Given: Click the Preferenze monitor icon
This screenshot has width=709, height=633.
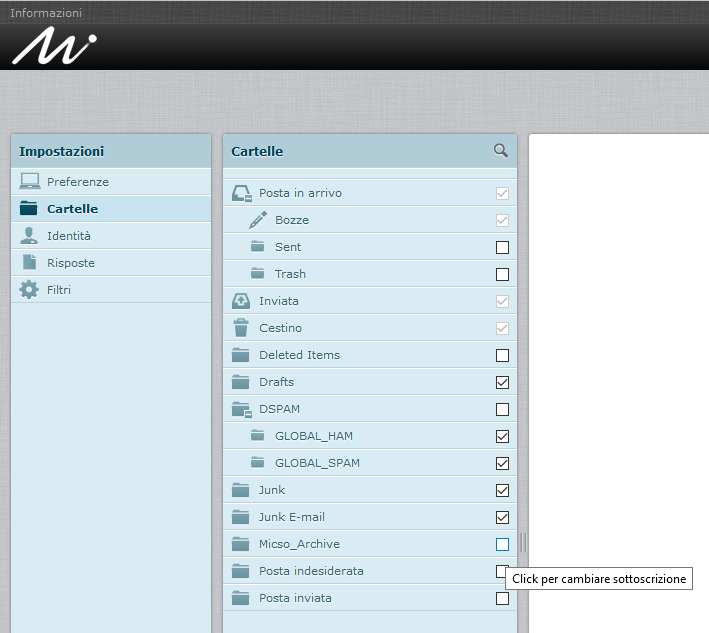Looking at the screenshot, I should coord(29,182).
